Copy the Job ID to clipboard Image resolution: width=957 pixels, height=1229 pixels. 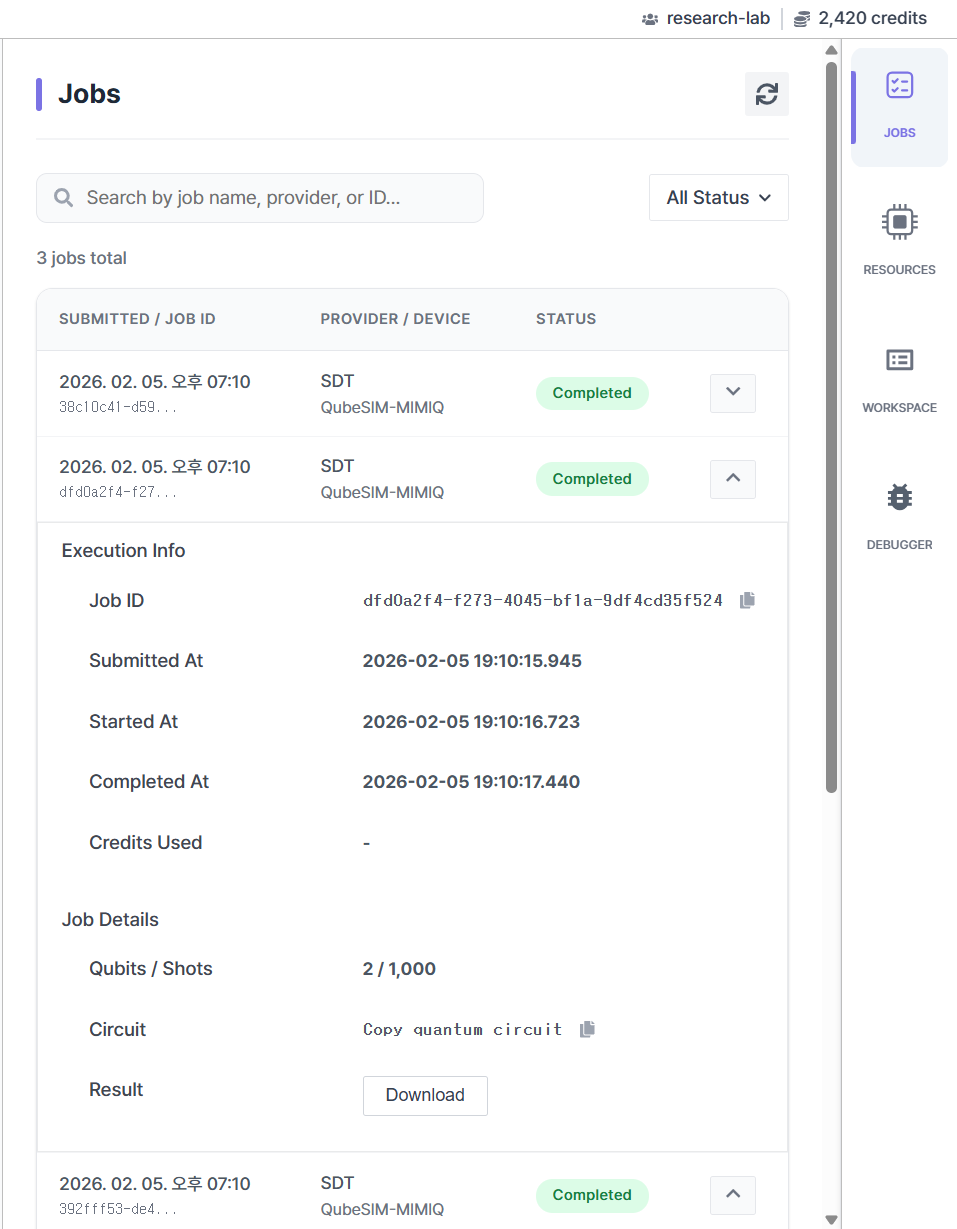(747, 601)
